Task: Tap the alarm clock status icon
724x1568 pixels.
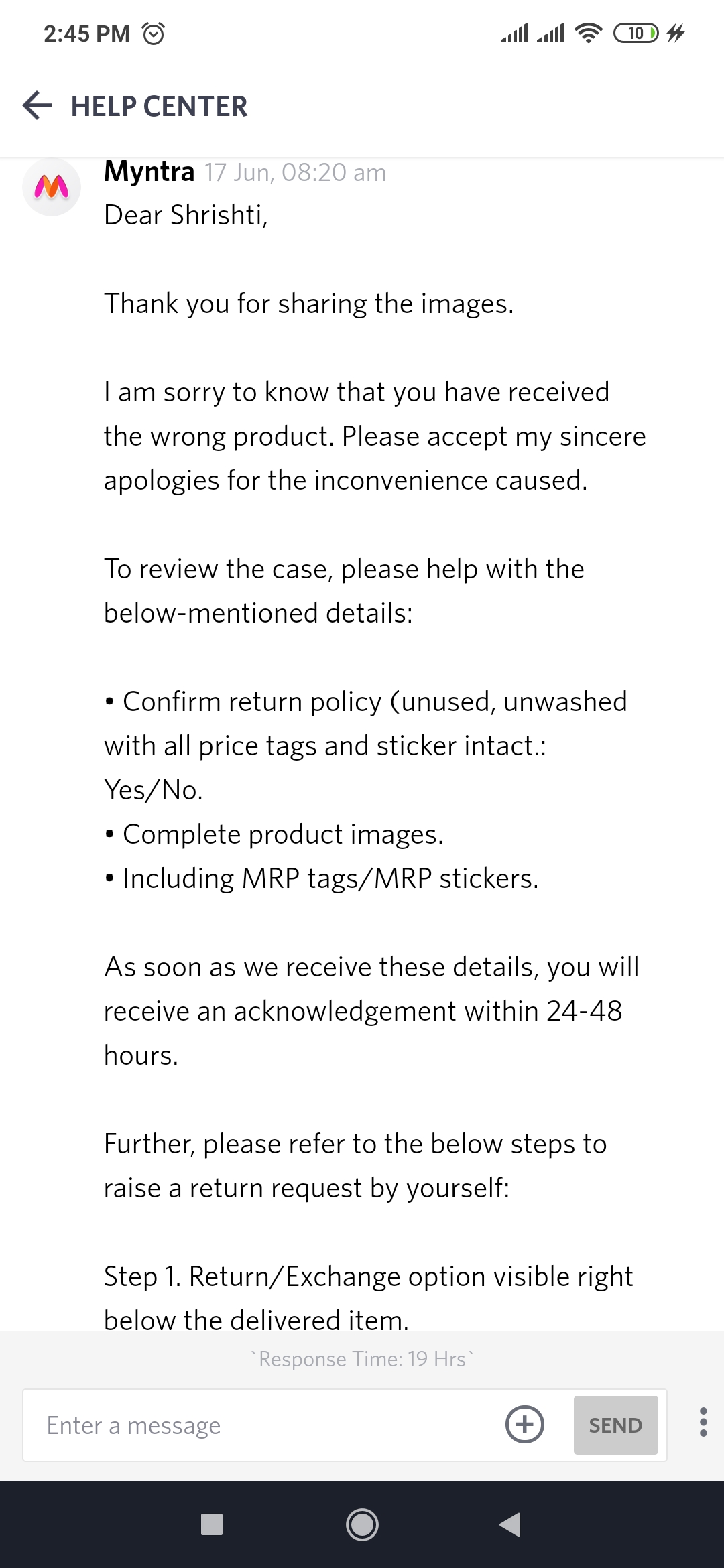Action: (x=154, y=33)
